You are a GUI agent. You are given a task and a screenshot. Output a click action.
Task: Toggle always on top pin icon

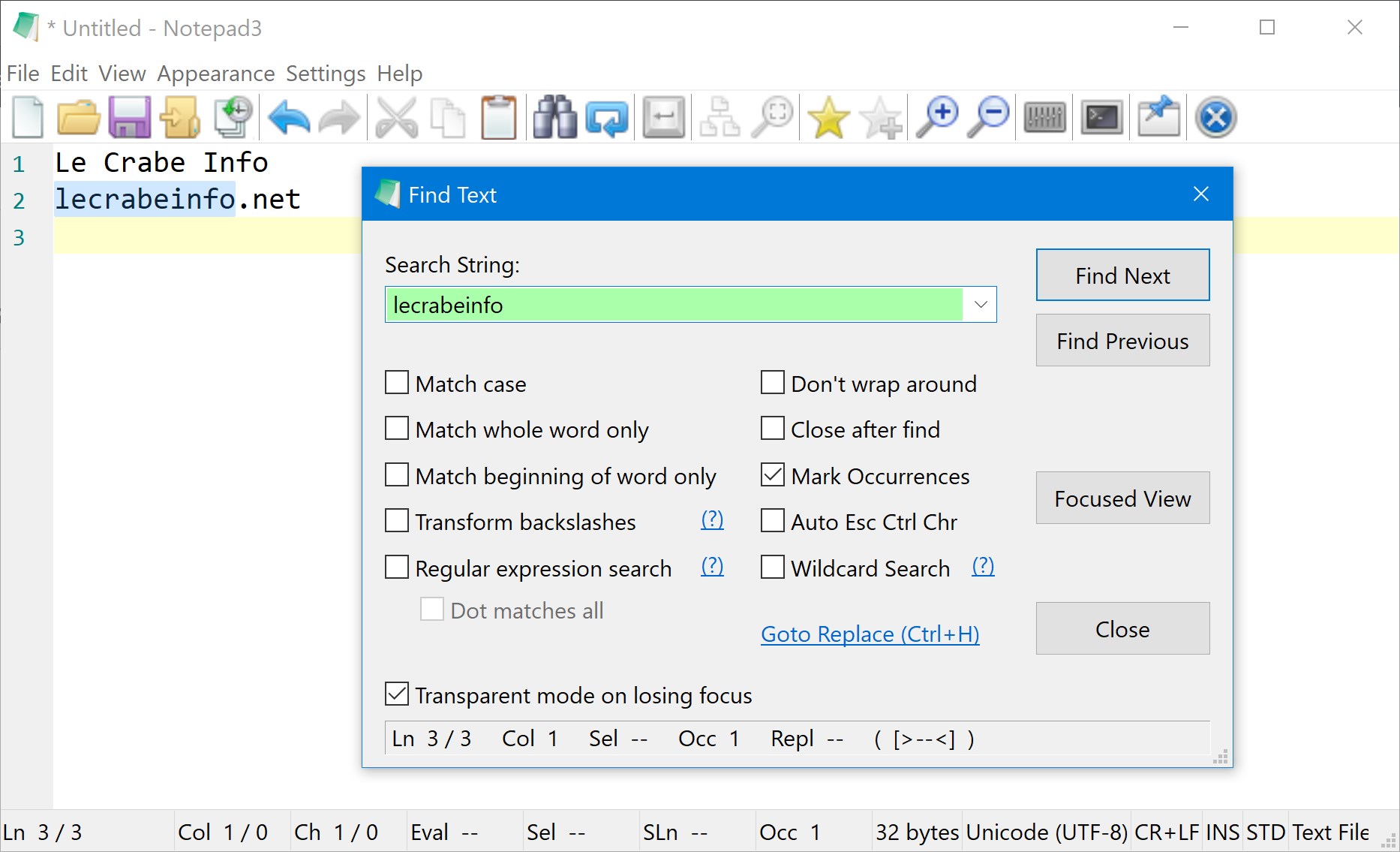click(1159, 117)
